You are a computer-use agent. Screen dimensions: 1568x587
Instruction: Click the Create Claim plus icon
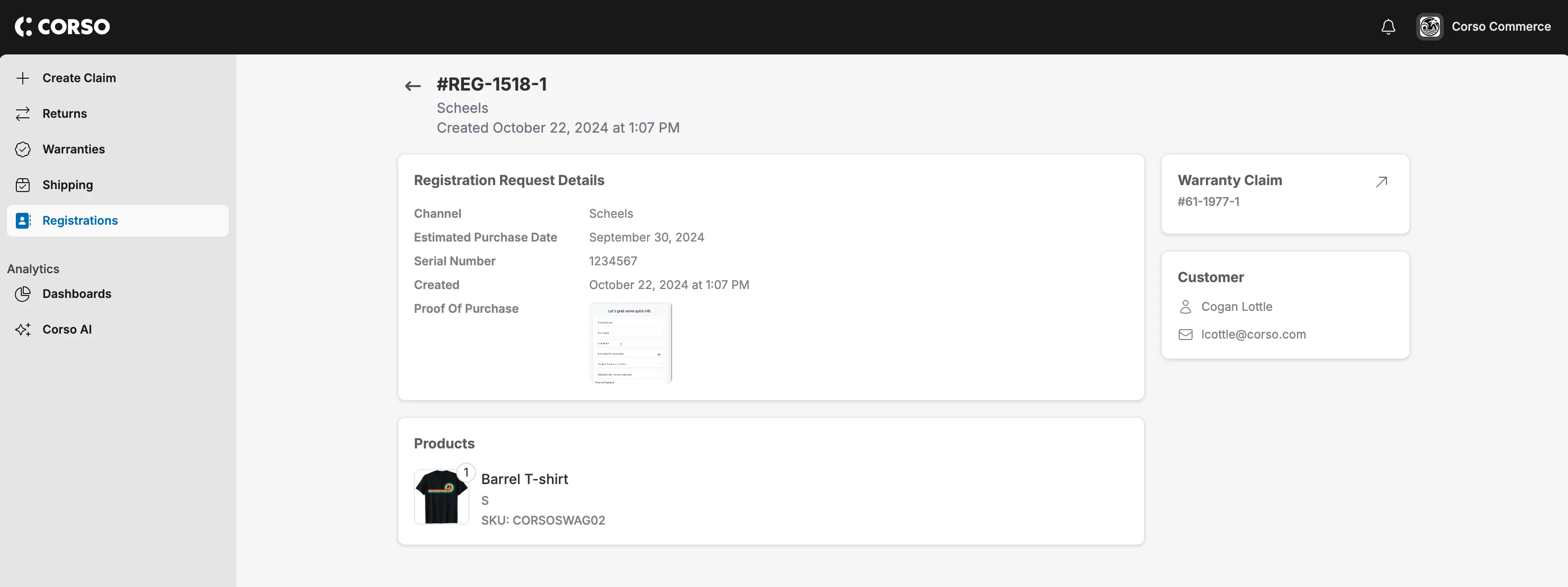coord(22,77)
